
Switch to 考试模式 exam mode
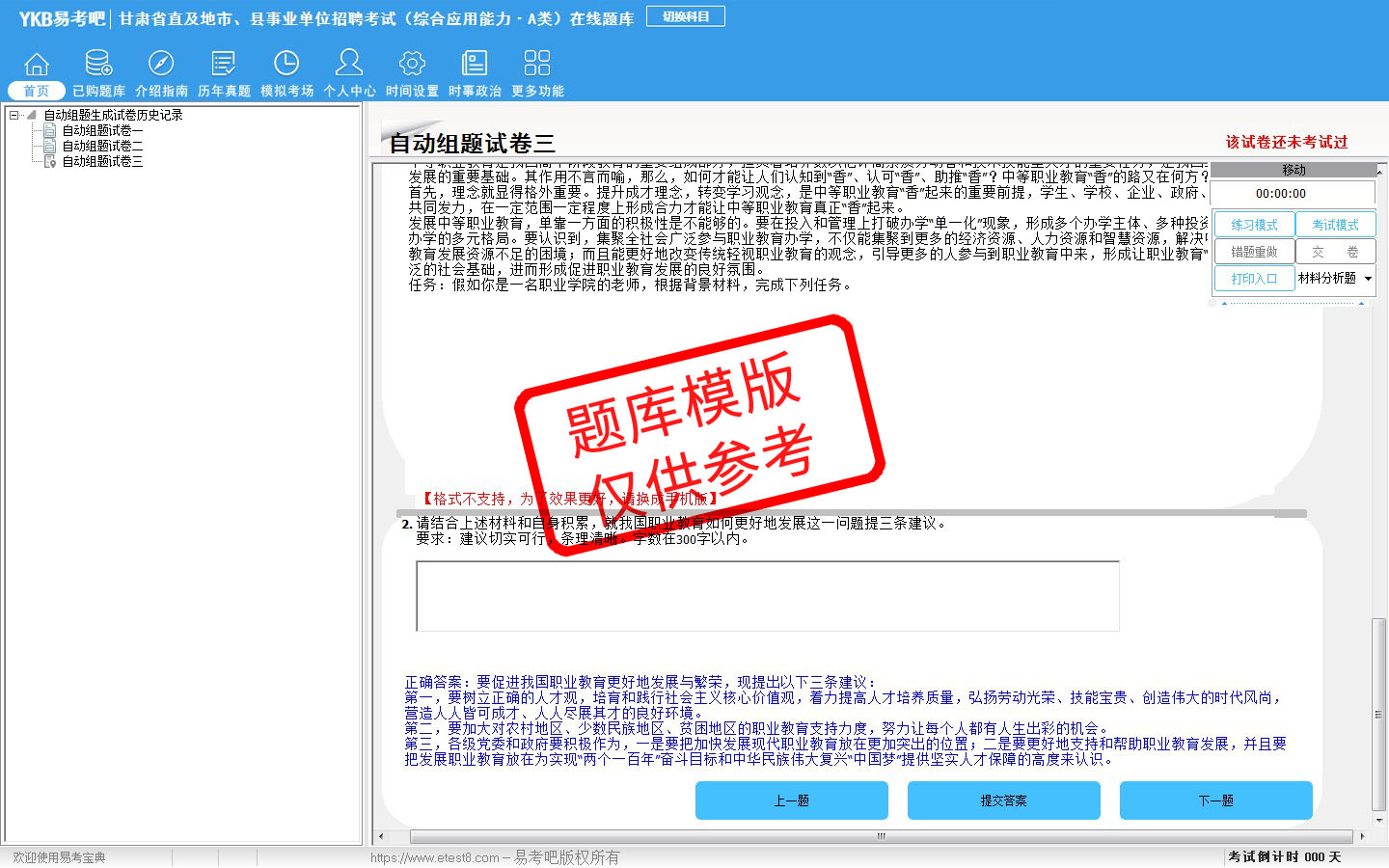[x=1335, y=225]
